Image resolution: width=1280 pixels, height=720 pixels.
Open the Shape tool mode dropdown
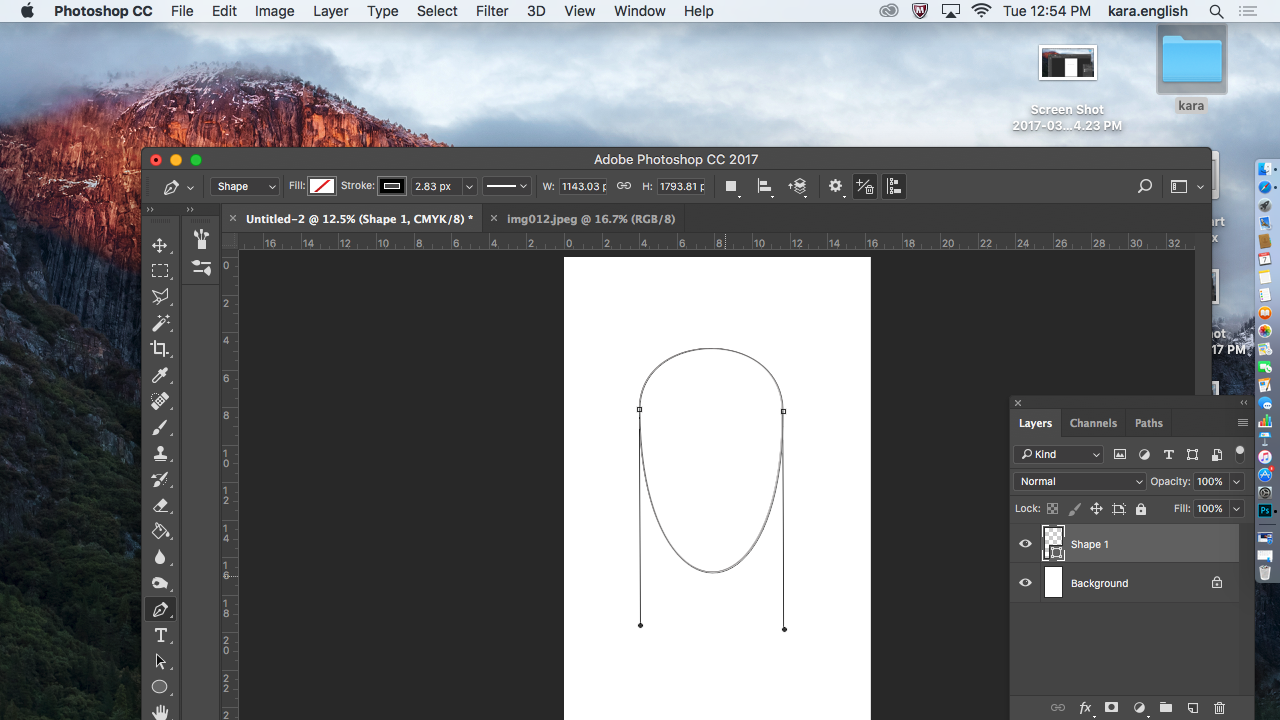click(x=244, y=186)
